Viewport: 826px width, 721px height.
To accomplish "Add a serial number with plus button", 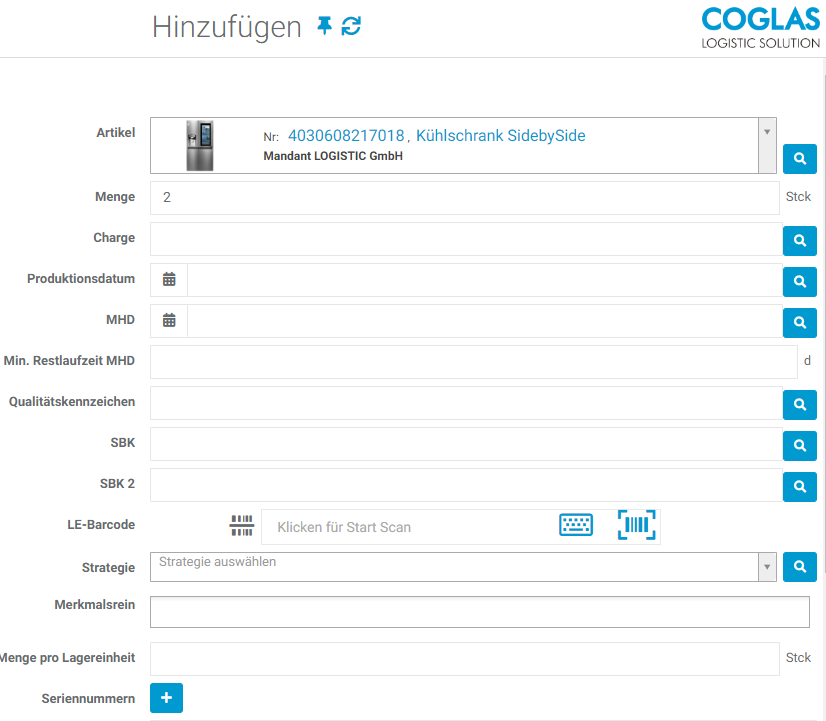I will click(x=166, y=697).
